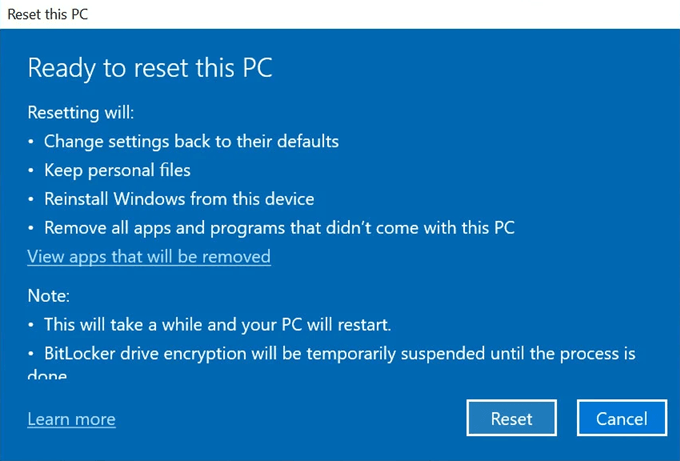Click the bullet before This will take a while

click(31, 326)
